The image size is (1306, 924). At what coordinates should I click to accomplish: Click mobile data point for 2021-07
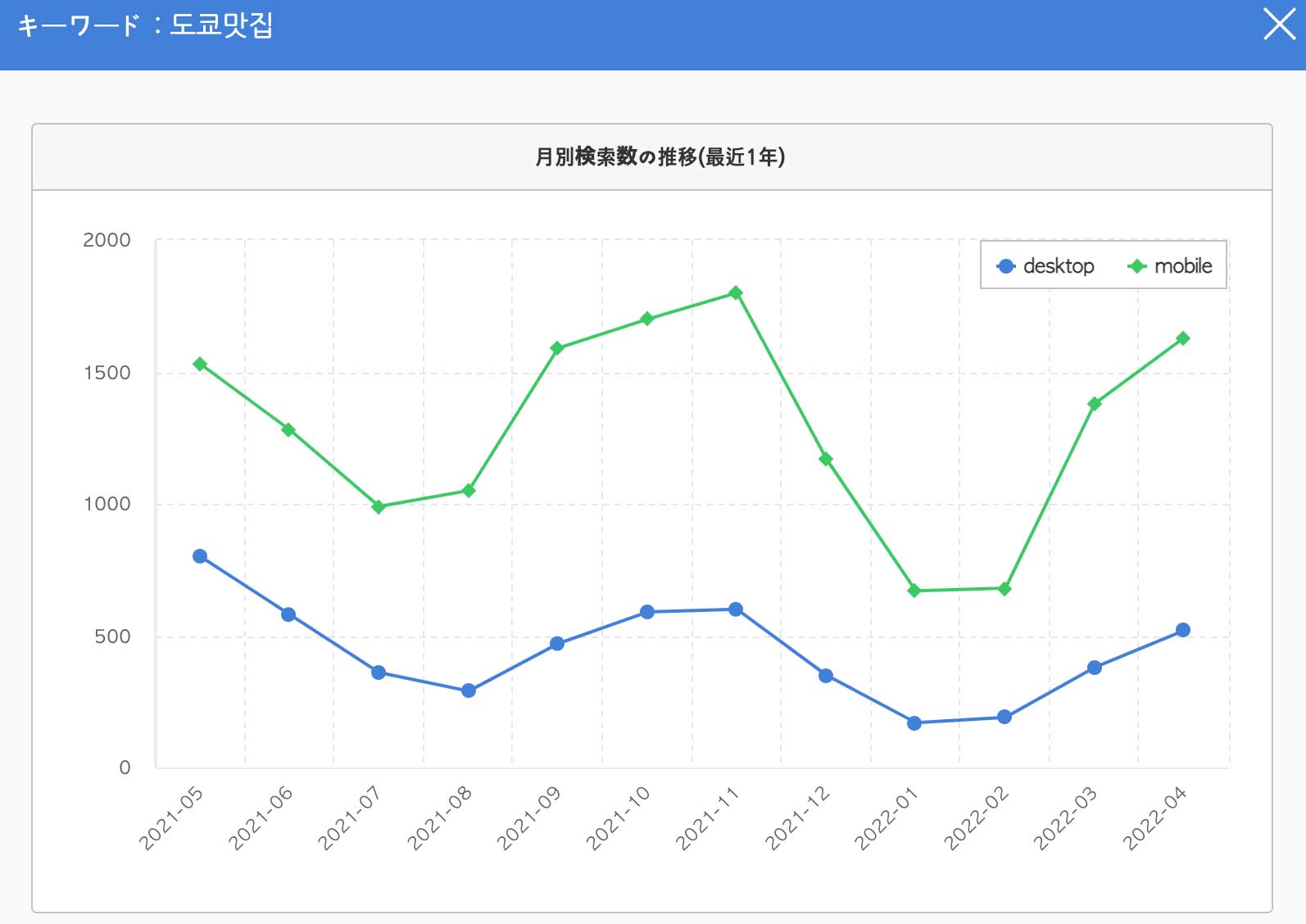[x=379, y=507]
